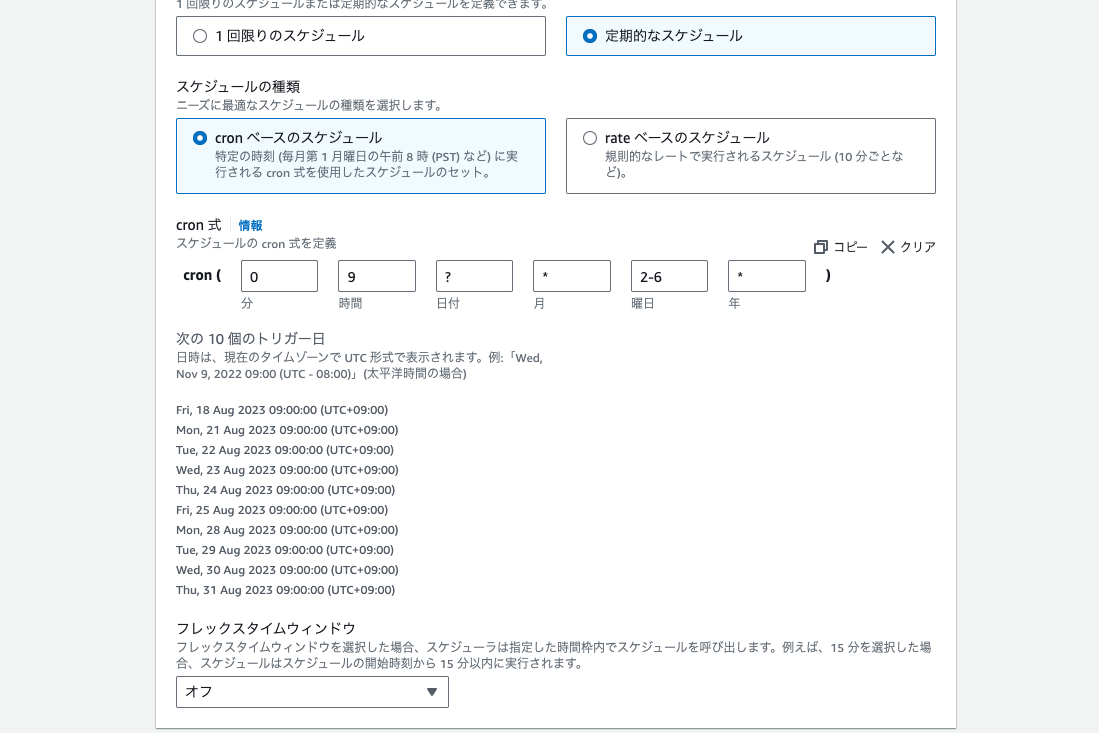Open the 情報 link next to cron 式

(250, 225)
